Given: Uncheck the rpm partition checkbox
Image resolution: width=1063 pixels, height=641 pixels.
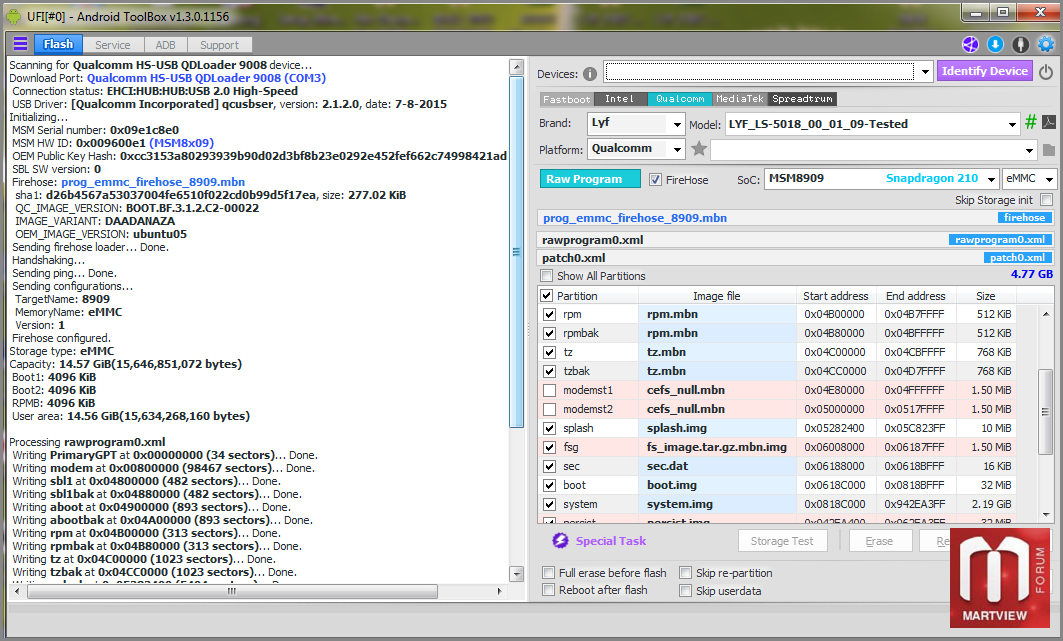Looking at the screenshot, I should click(550, 314).
